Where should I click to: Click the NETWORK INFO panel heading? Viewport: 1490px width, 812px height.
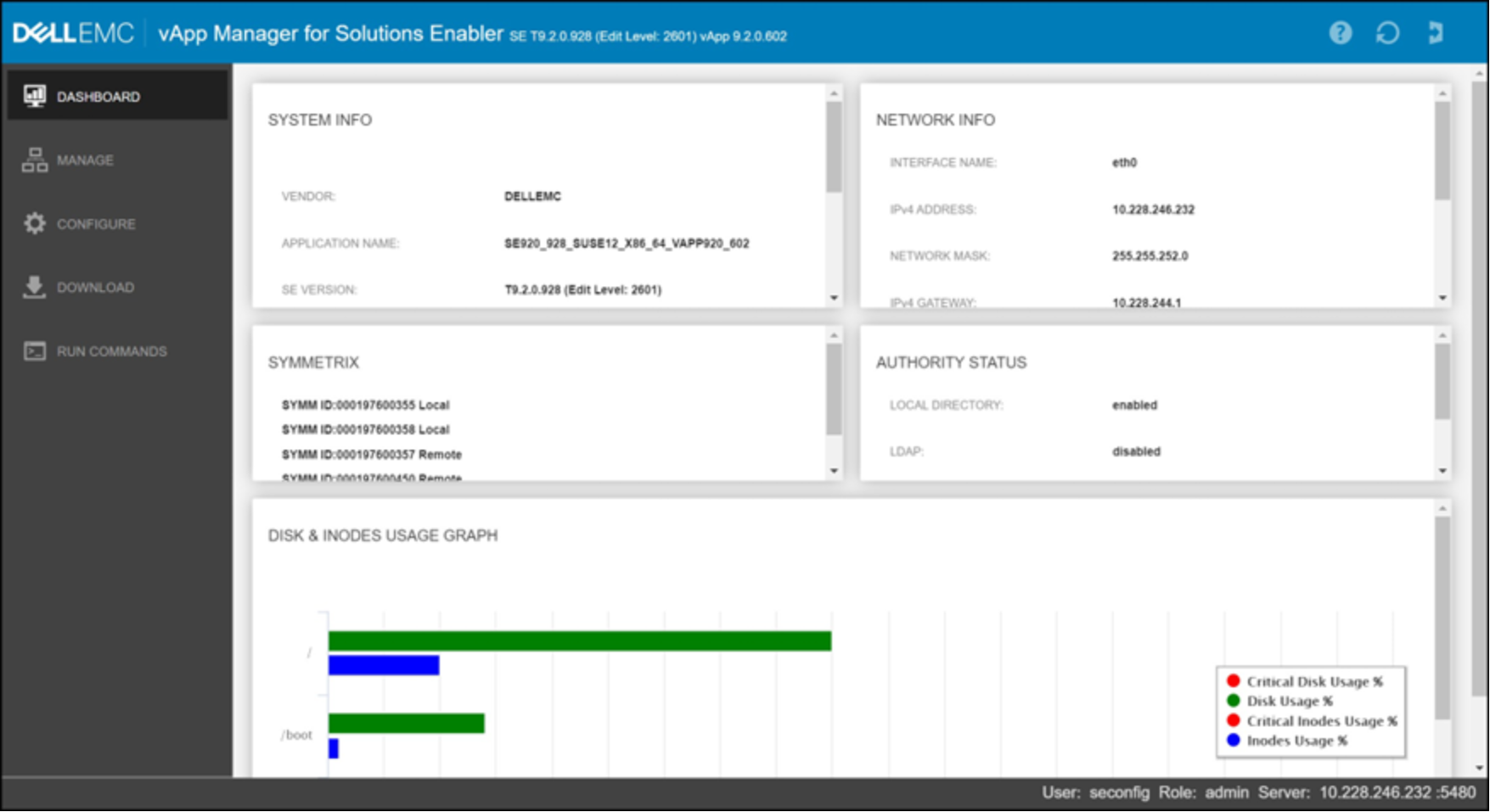coord(936,120)
